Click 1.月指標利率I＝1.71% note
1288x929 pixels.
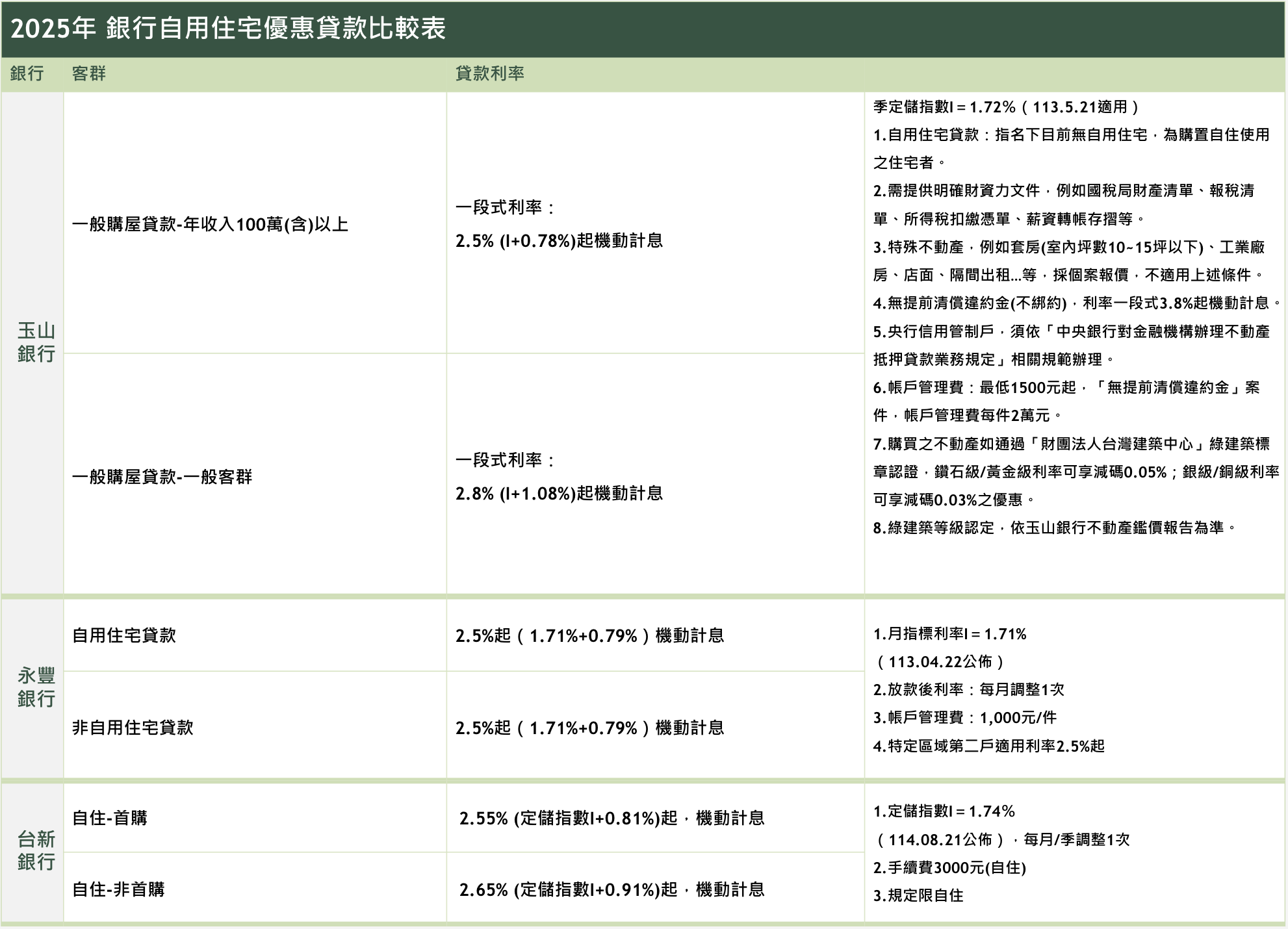tap(949, 634)
